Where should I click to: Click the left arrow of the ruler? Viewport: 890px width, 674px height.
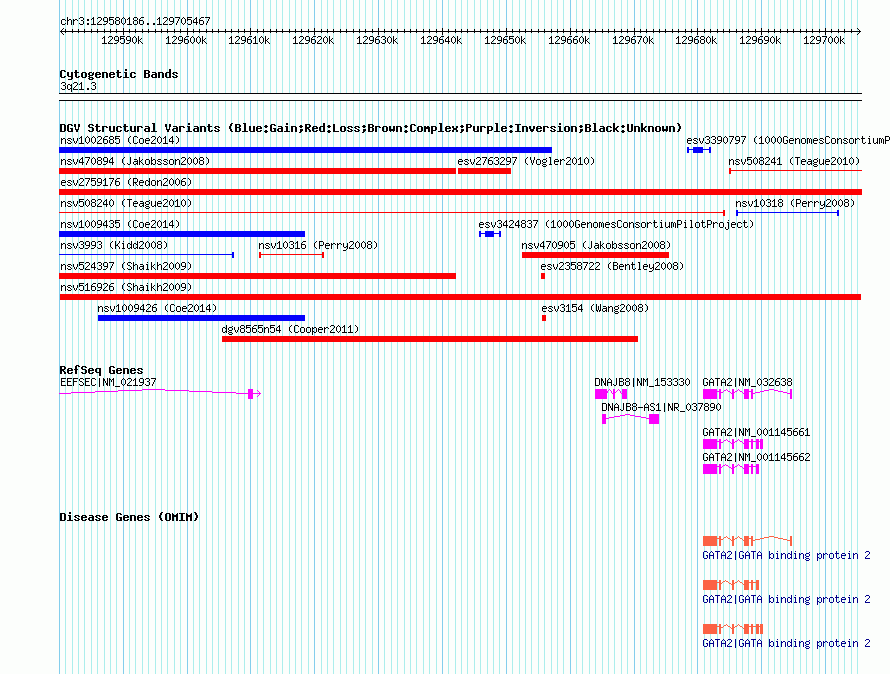pyautogui.click(x=62, y=31)
